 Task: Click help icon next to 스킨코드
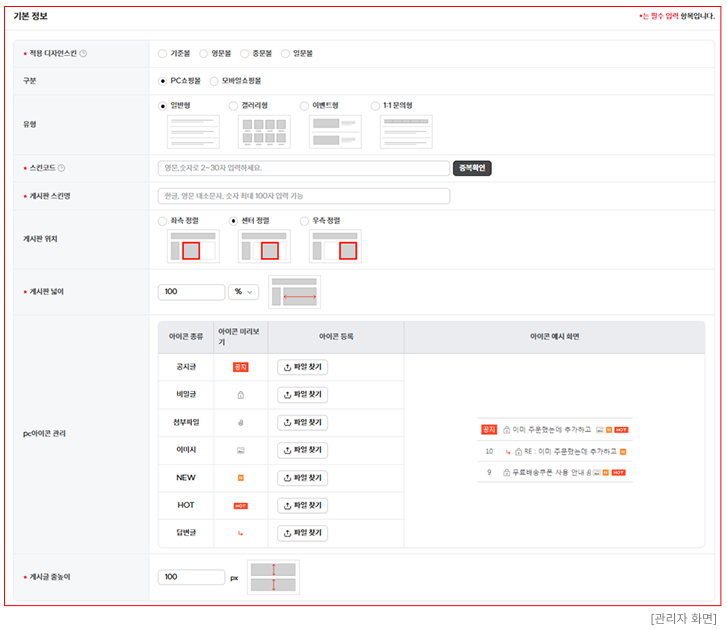(x=75, y=168)
